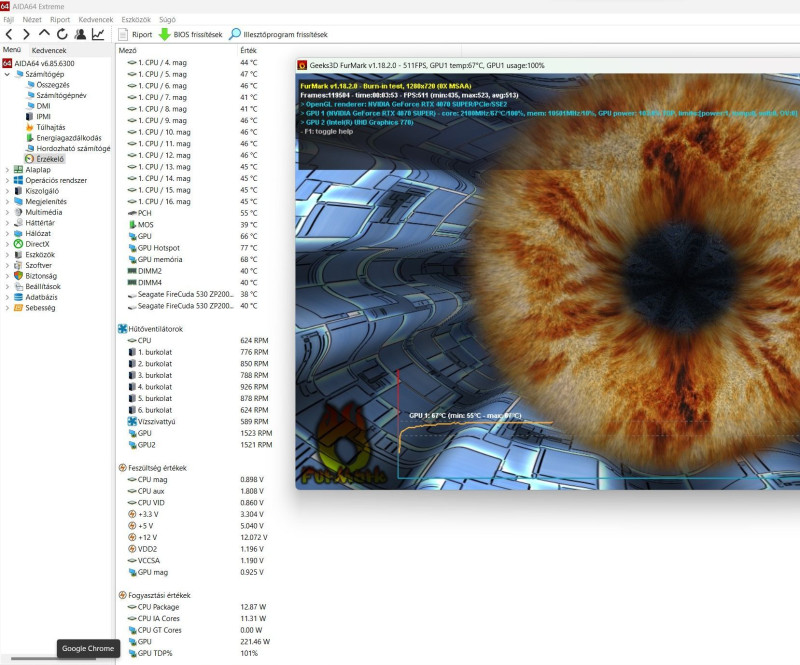800x665 pixels.
Task: Click the Sebesség benchmark icon
Action: (x=18, y=308)
